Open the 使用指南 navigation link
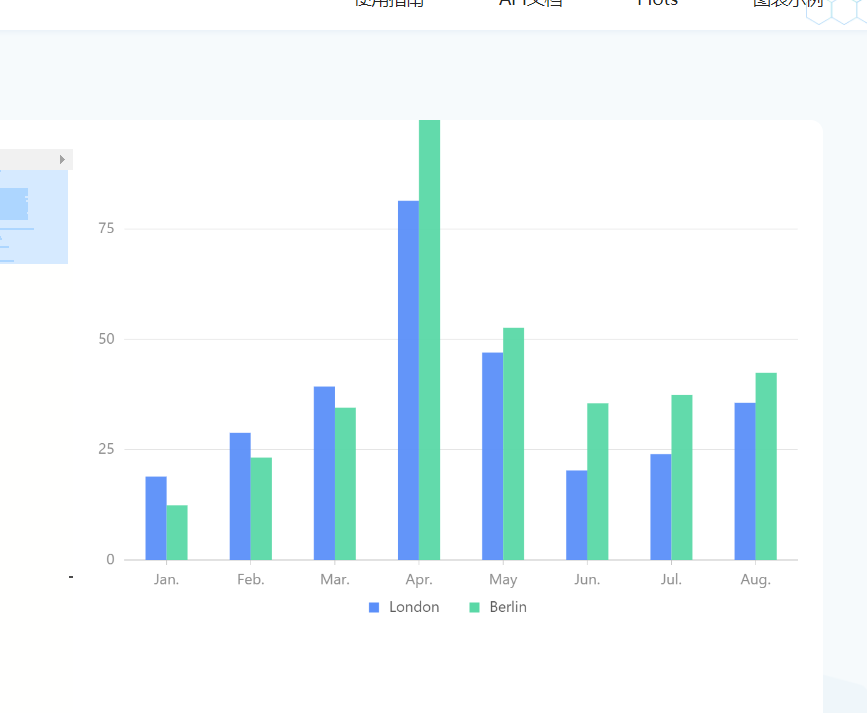Screen dimensions: 867x713 click(x=389, y=3)
